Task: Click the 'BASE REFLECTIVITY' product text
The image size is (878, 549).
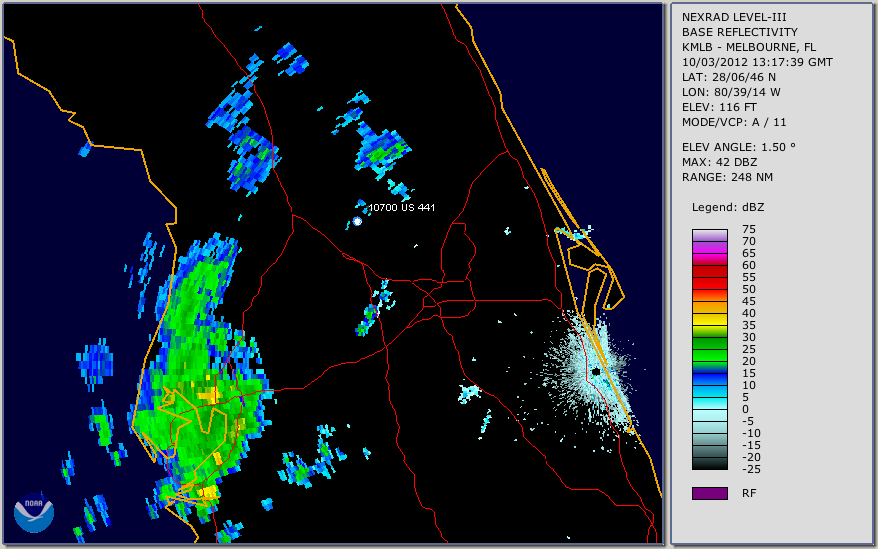Action: [x=740, y=32]
